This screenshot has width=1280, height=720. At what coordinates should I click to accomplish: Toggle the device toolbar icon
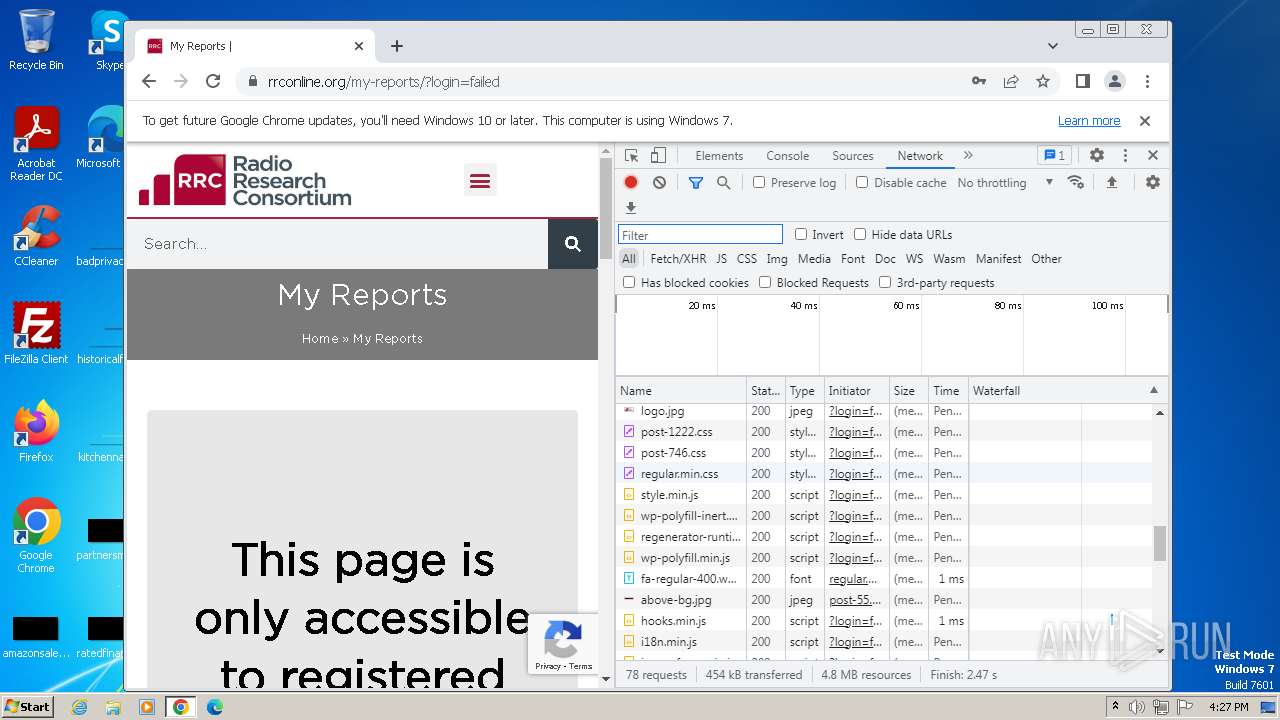pos(658,156)
